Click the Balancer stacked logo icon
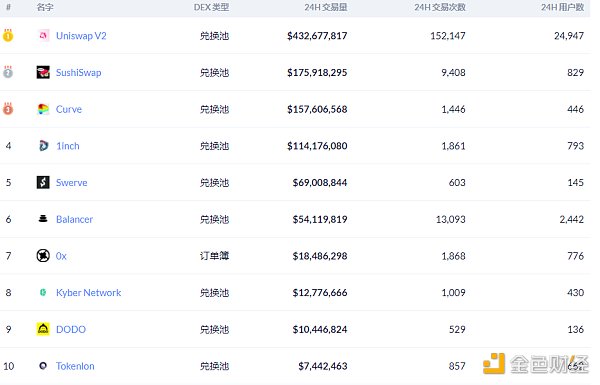Viewport: 600px width, 385px height. [43, 219]
